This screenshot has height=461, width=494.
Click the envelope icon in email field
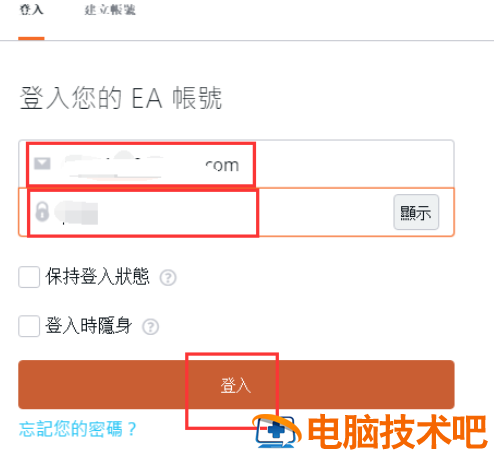42,163
